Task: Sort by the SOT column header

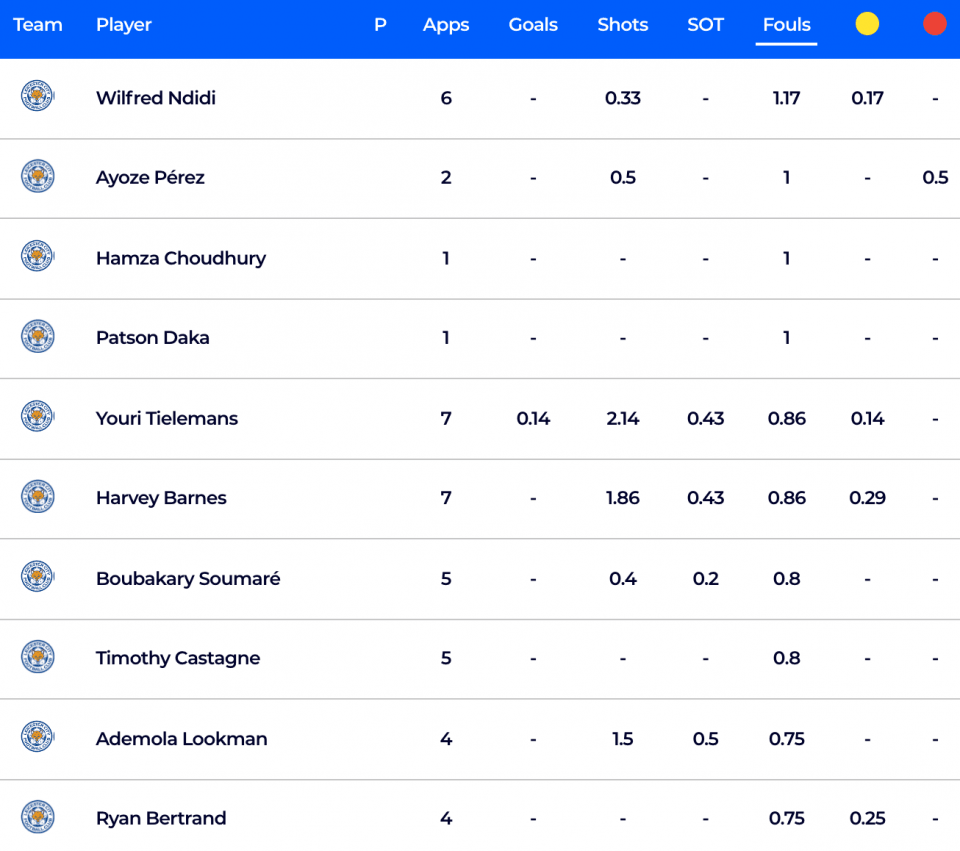Action: coord(705,24)
